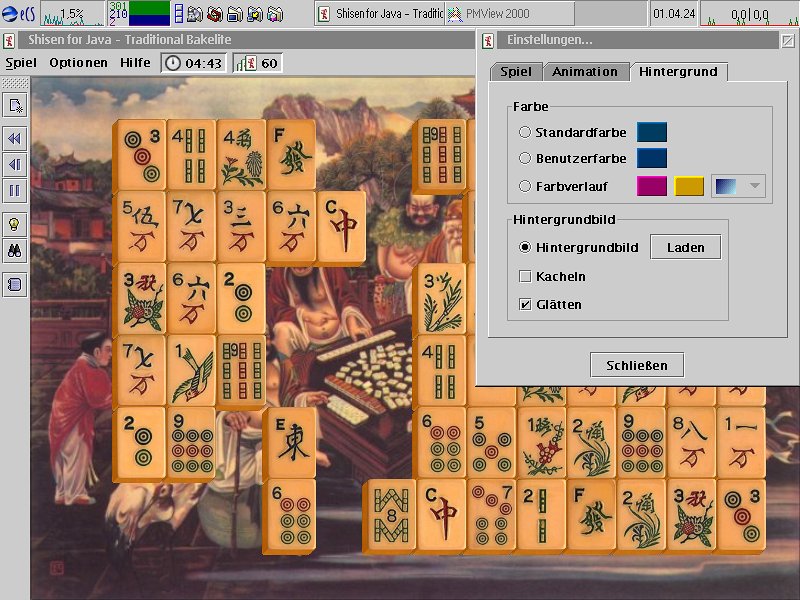Switch to Shisen for Java taskbar button
Screen dimensions: 800x600
click(x=380, y=14)
